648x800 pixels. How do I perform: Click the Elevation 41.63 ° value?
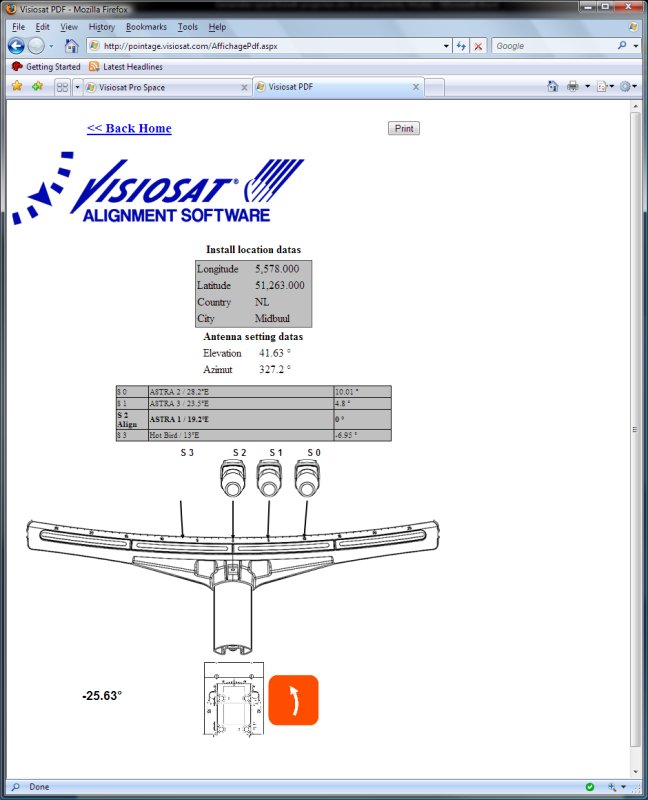[275, 353]
